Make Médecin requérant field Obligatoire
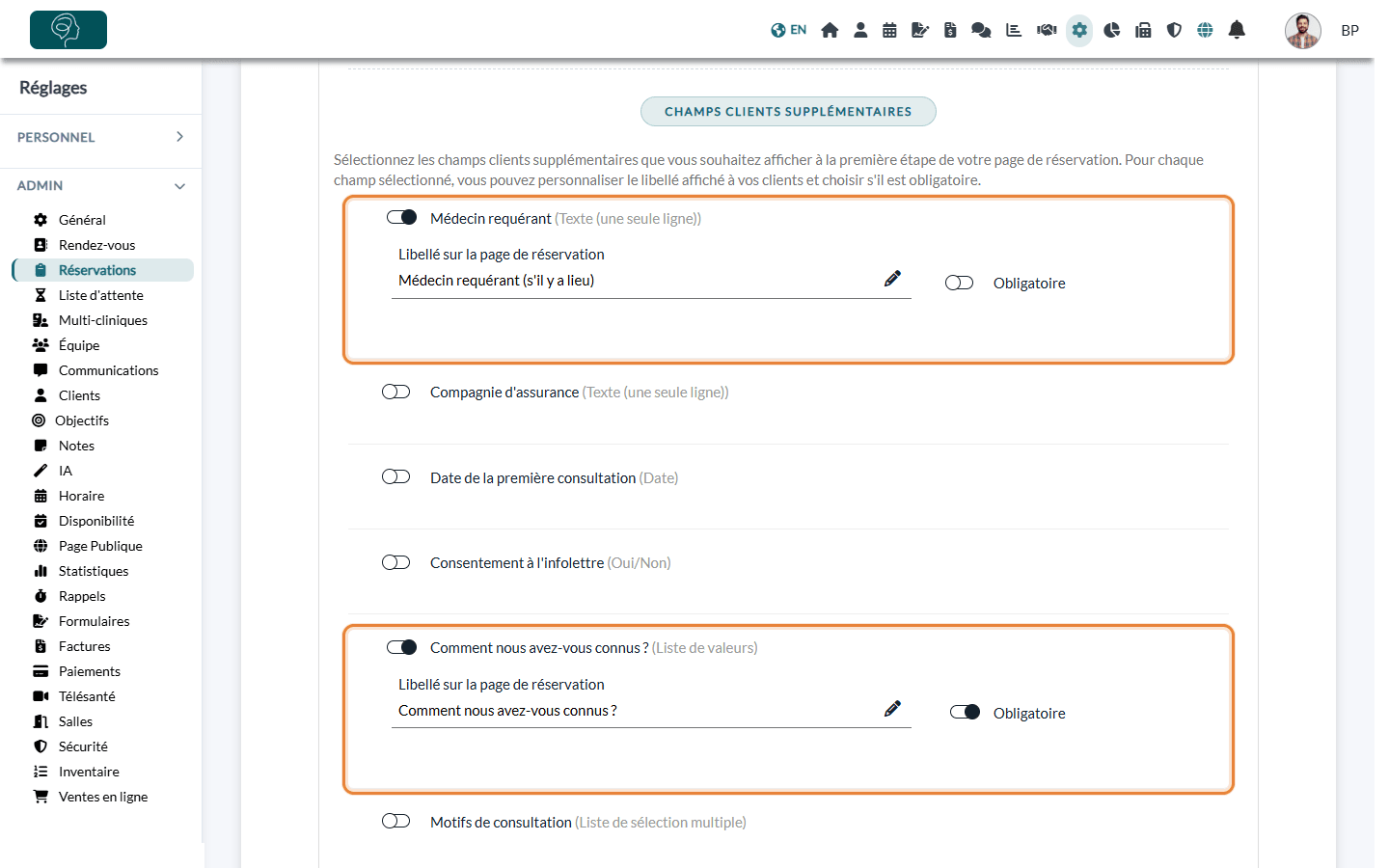 (960, 283)
